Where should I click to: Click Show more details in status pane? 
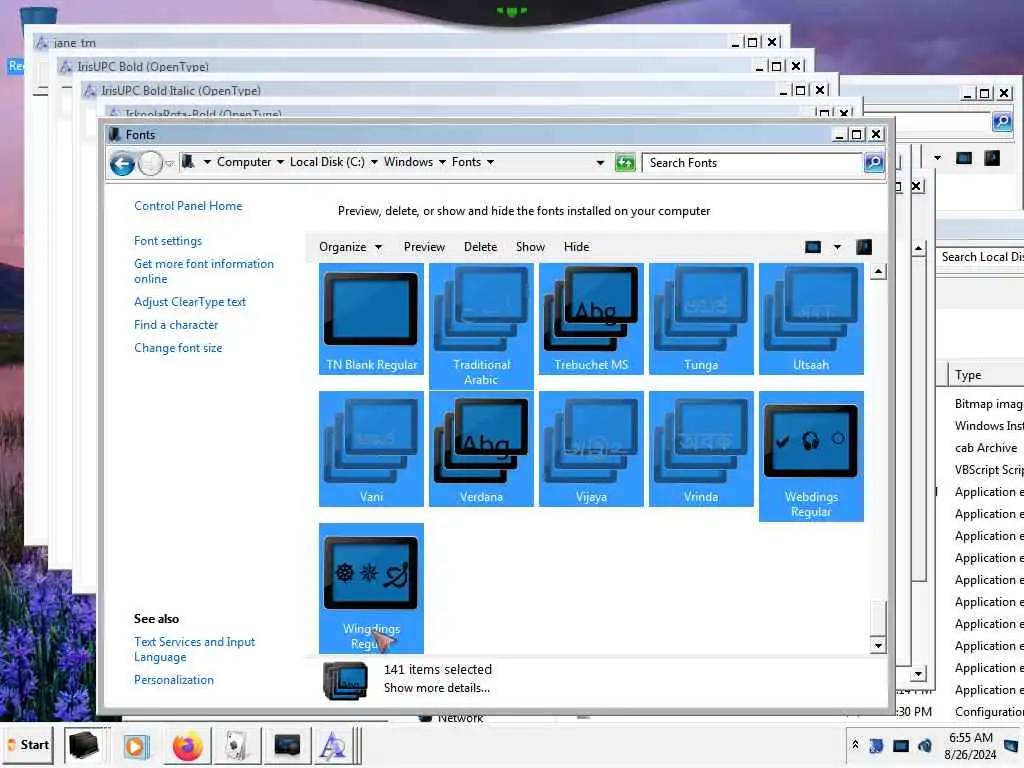coord(437,688)
